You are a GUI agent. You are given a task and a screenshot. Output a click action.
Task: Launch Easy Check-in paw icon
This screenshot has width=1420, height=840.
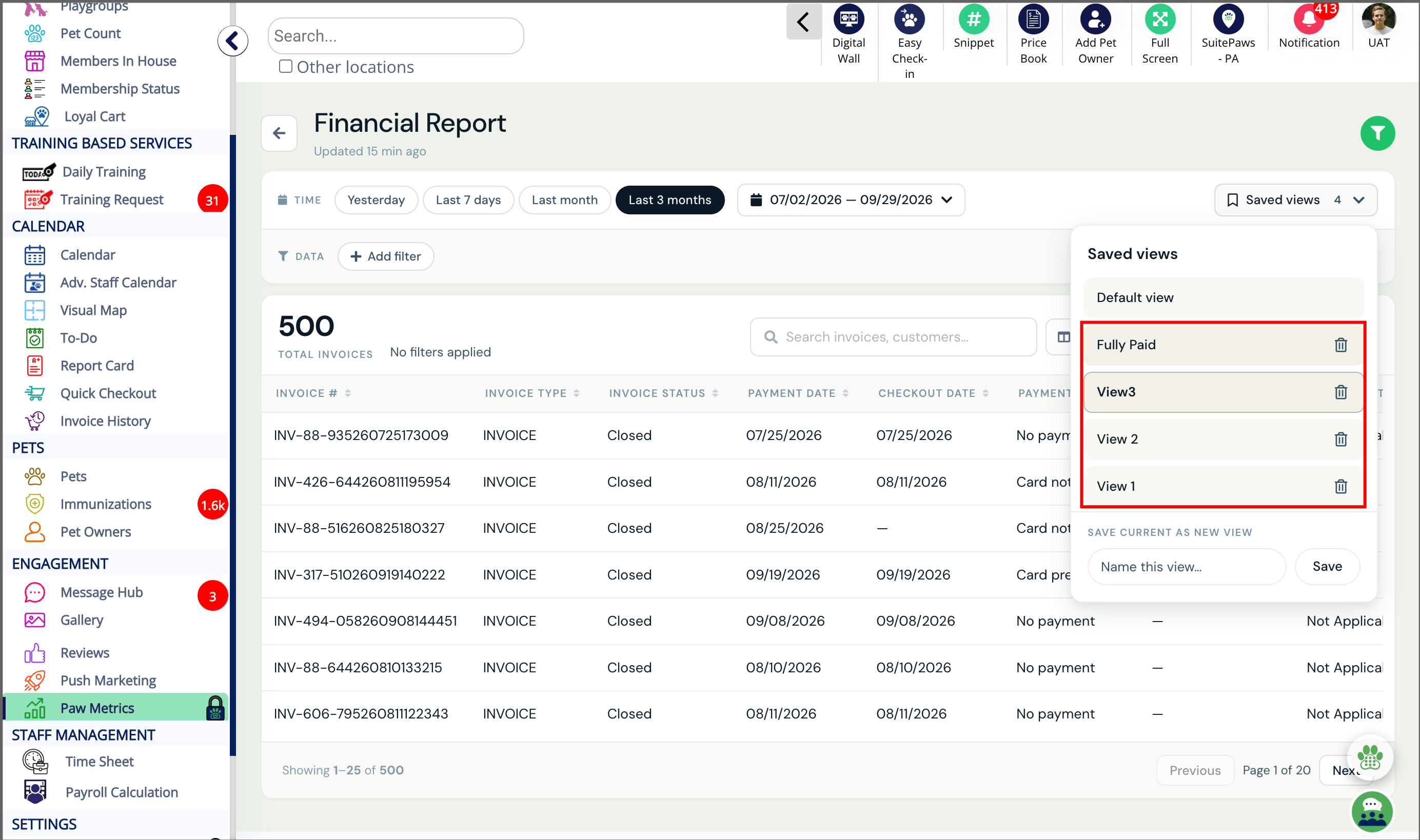(x=909, y=19)
